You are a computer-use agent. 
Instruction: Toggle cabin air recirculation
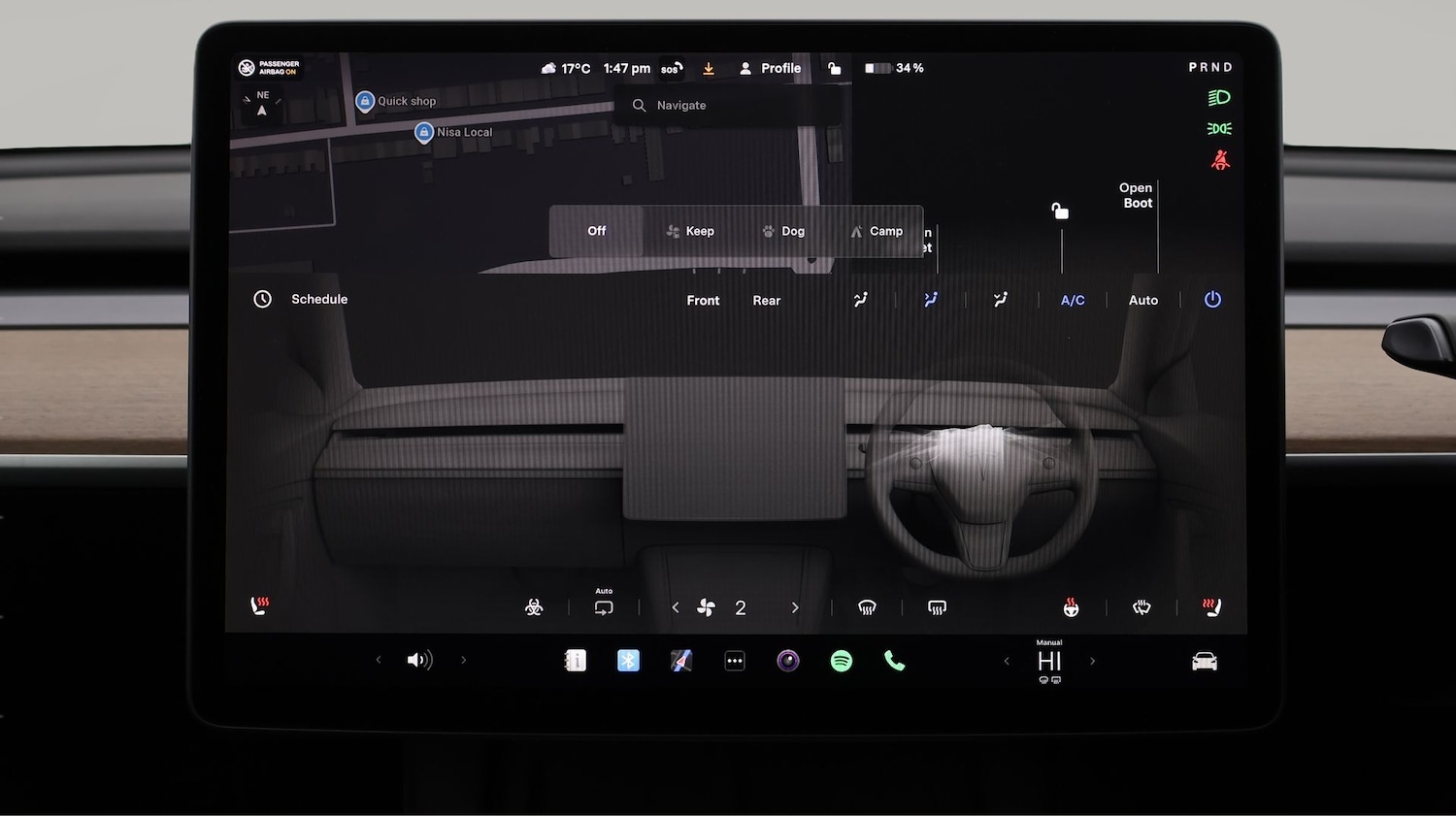click(604, 606)
